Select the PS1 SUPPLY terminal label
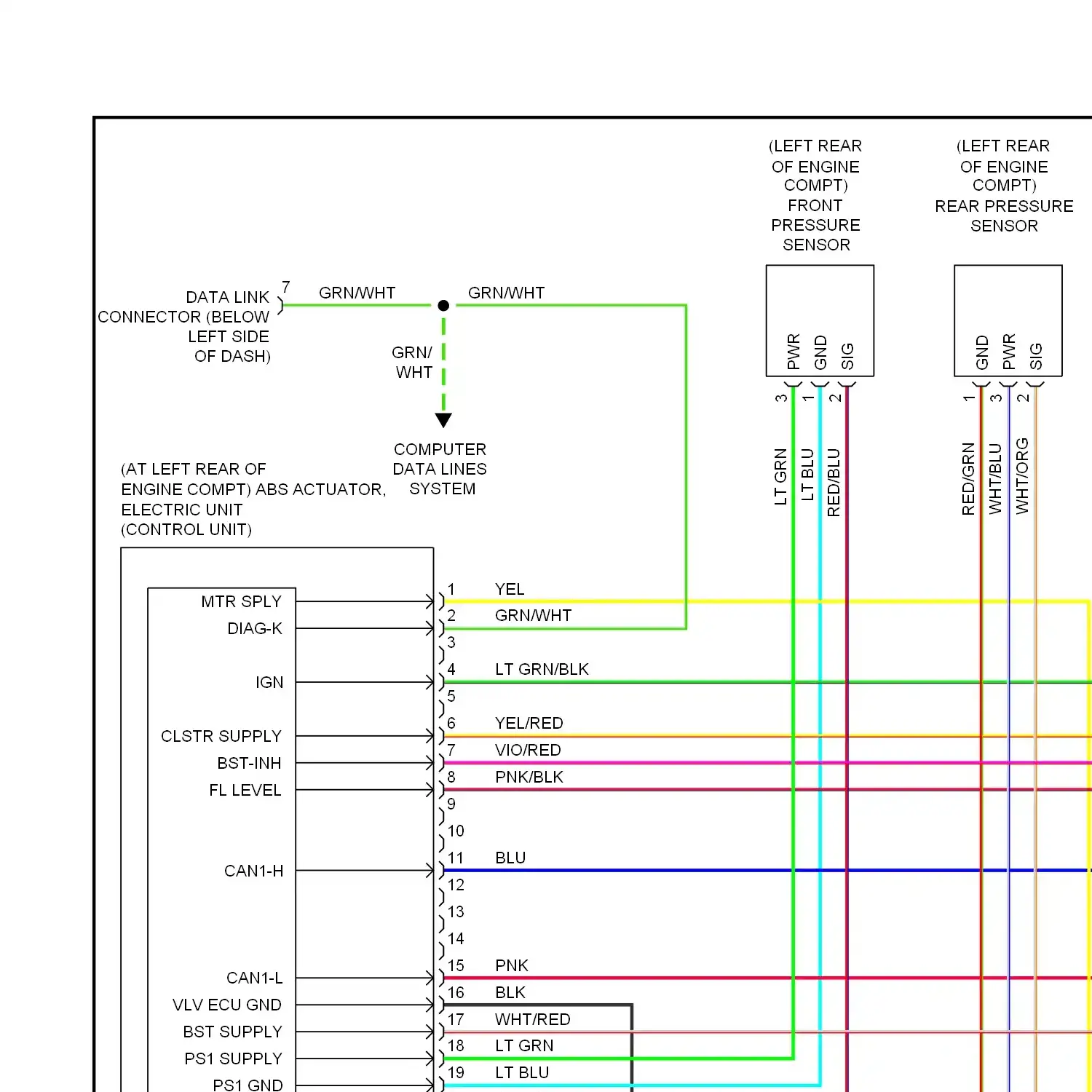Screen dimensions: 1092x1092 (233, 1059)
